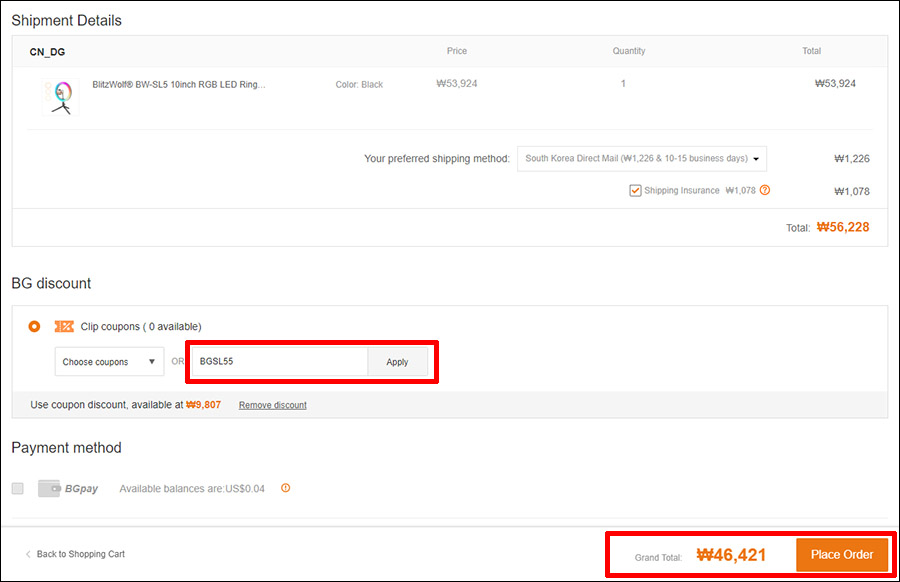Click the Price column header
This screenshot has width=900, height=582.
tap(457, 51)
